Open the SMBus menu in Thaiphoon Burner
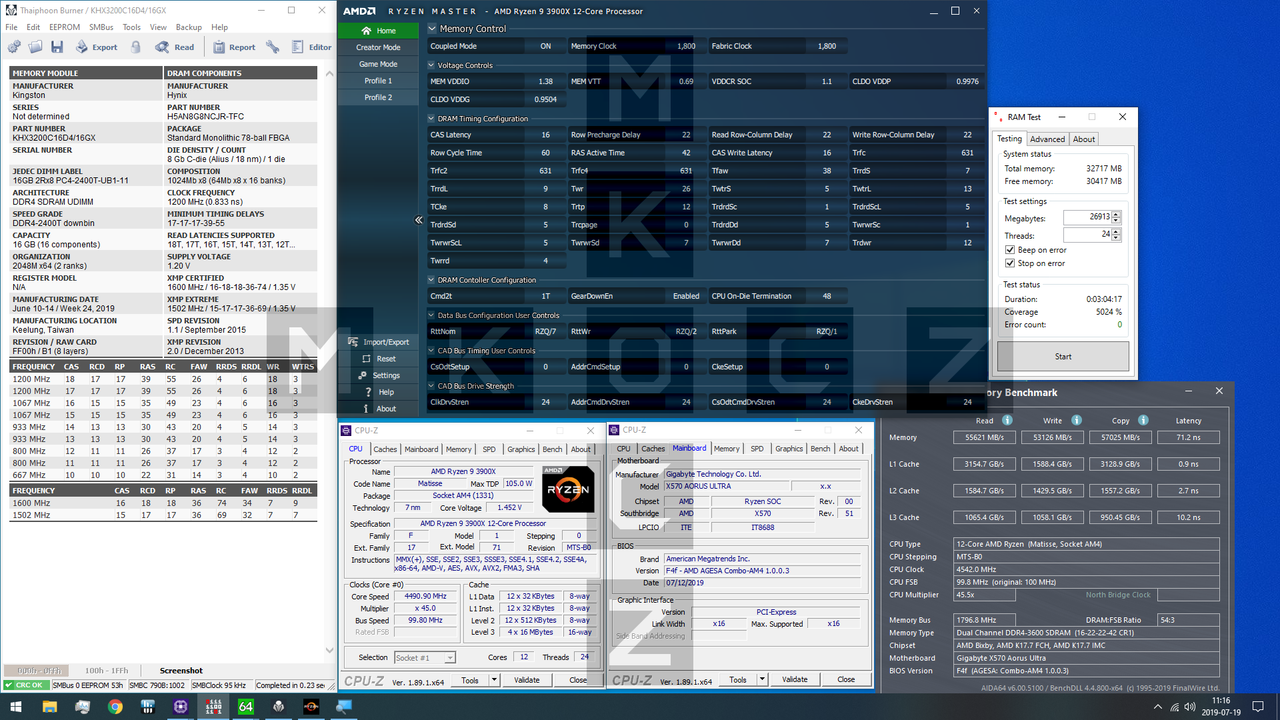This screenshot has width=1280, height=720. tap(101, 27)
